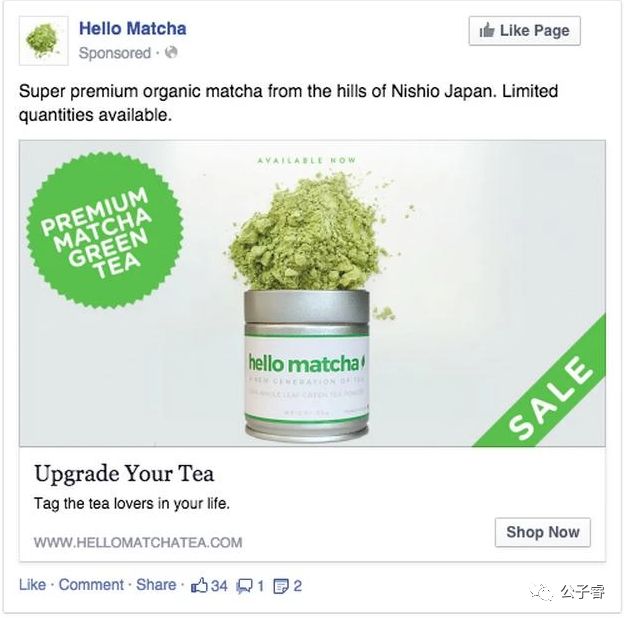Open the Upgrade Your Tea headline
This screenshot has width=624, height=618.
tap(124, 474)
